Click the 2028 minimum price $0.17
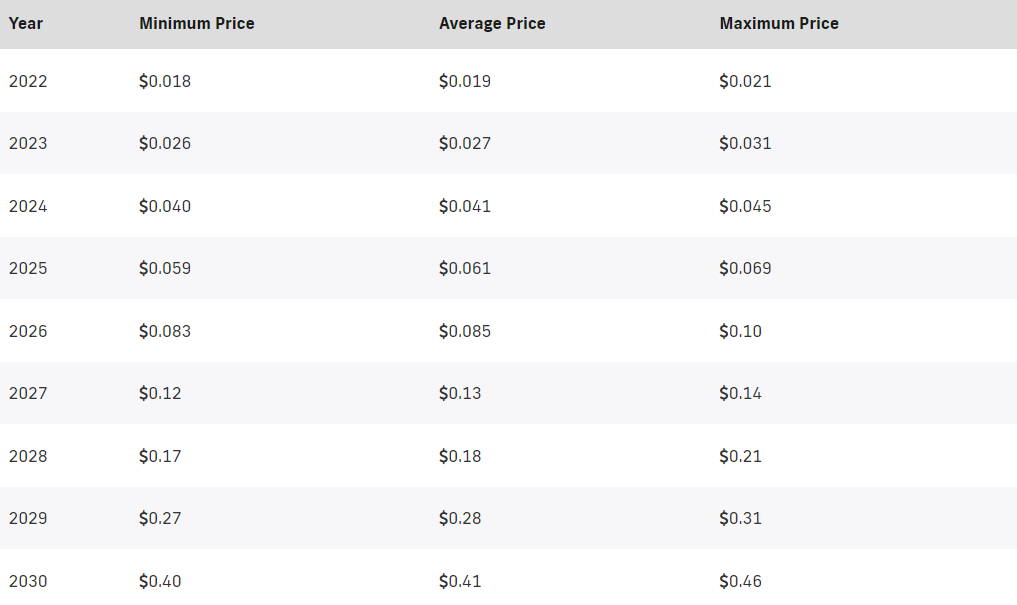The width and height of the screenshot is (1017, 605). [x=160, y=457]
